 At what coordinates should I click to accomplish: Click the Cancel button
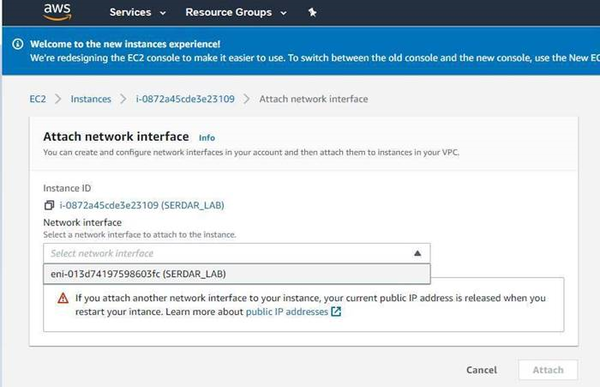(x=481, y=370)
